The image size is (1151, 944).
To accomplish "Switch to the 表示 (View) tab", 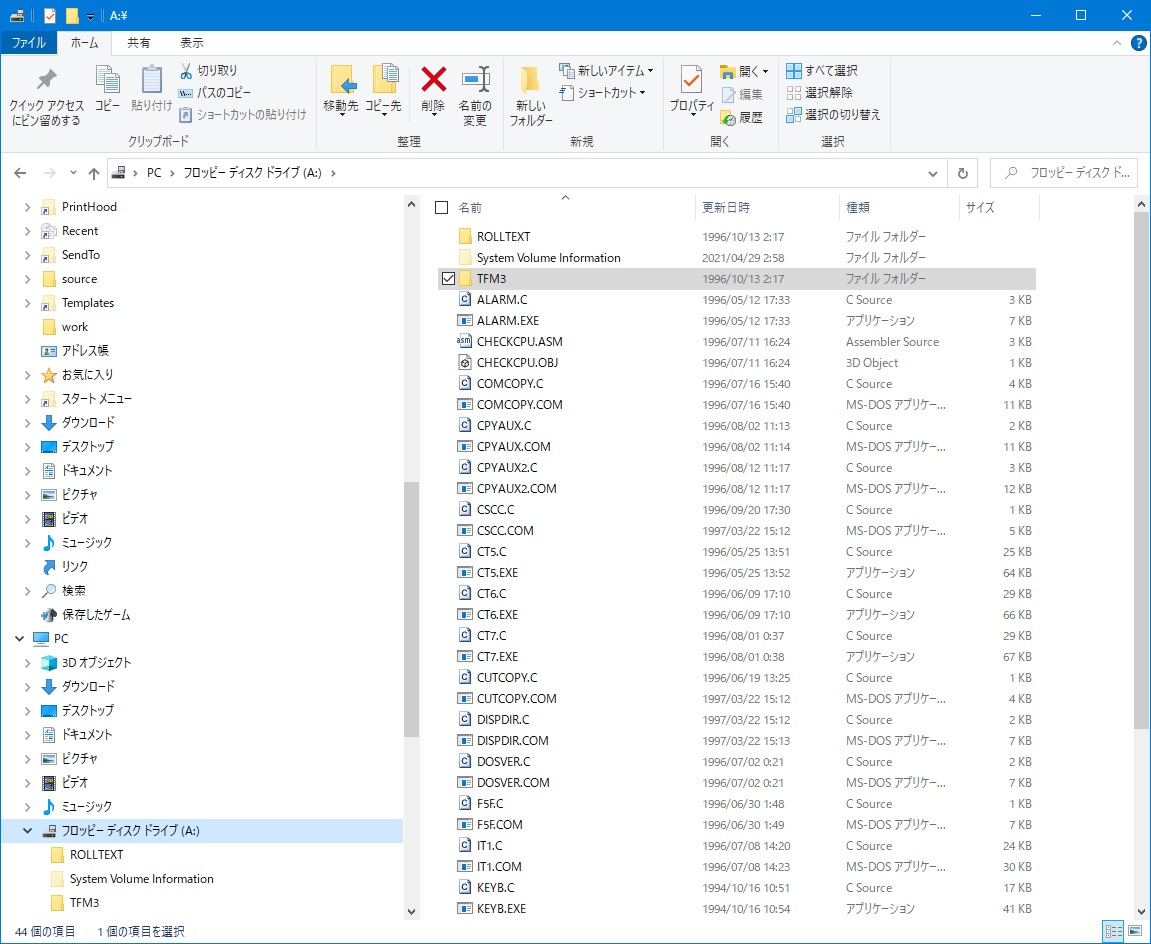I will [192, 43].
